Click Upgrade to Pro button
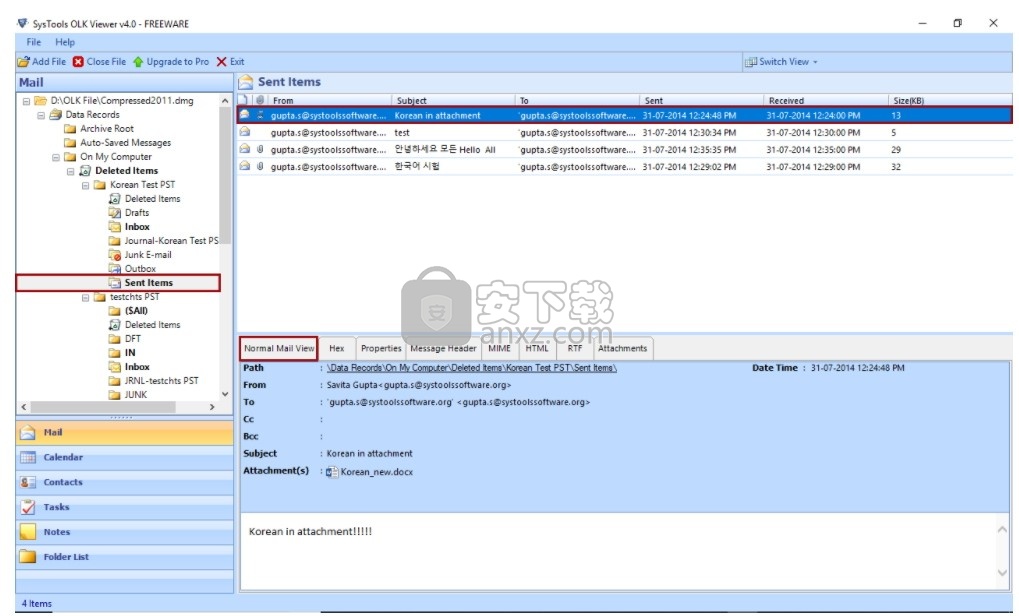Viewport: 1019px width, 616px height. pos(171,62)
